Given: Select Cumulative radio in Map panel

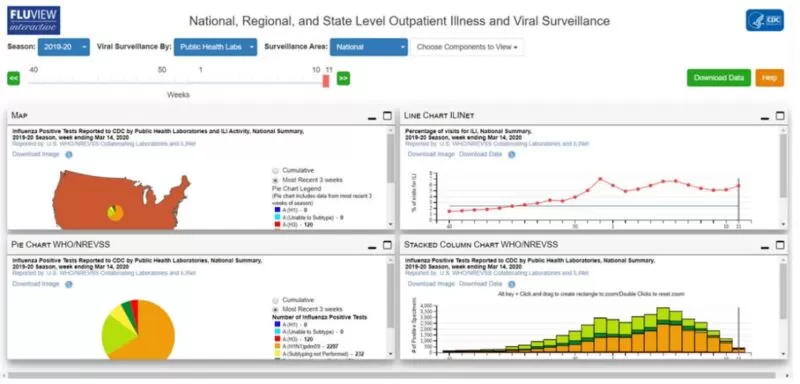Looking at the screenshot, I should [276, 170].
